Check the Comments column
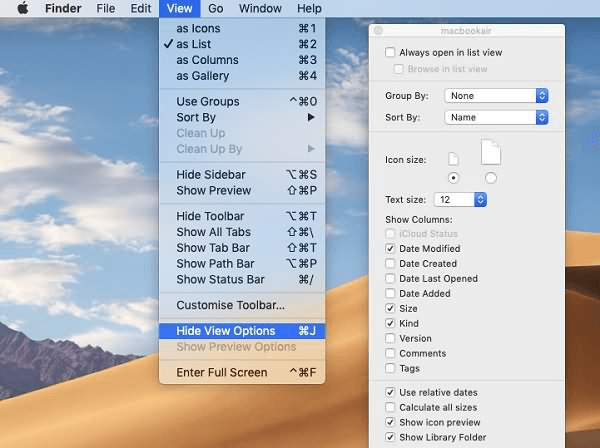Viewport: 600px width, 448px height. click(x=390, y=354)
